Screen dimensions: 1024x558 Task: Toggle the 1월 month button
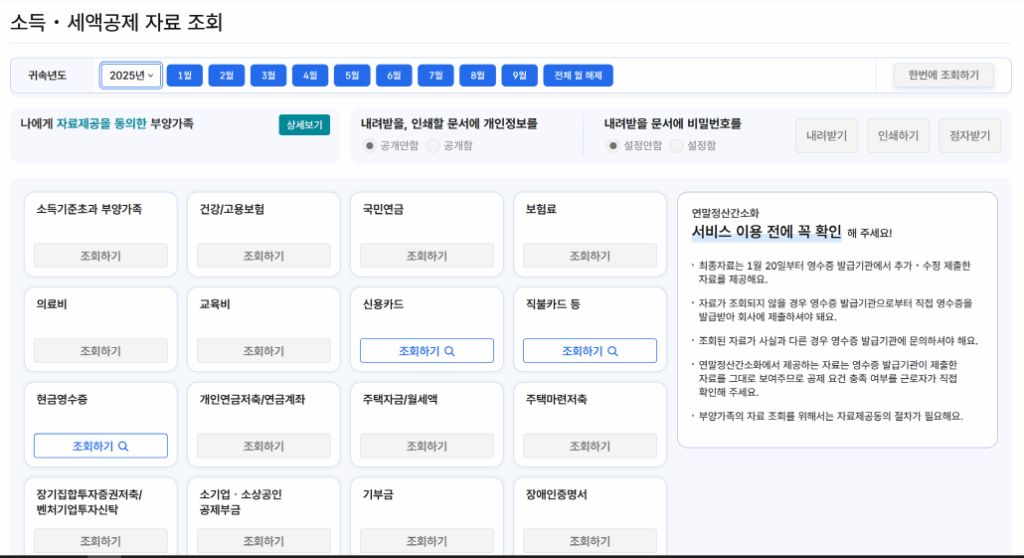(x=185, y=75)
